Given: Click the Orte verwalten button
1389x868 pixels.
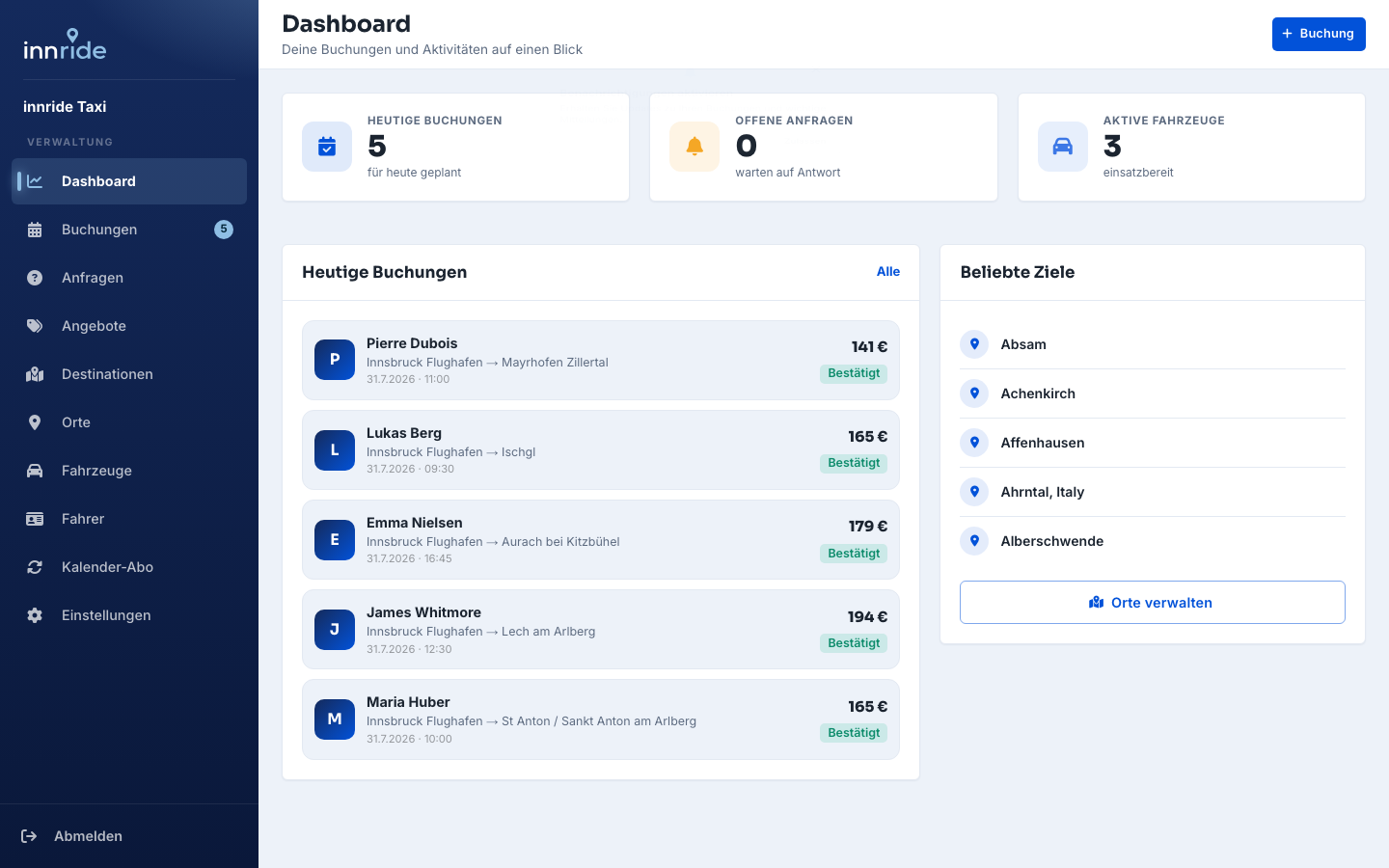Looking at the screenshot, I should (1153, 603).
